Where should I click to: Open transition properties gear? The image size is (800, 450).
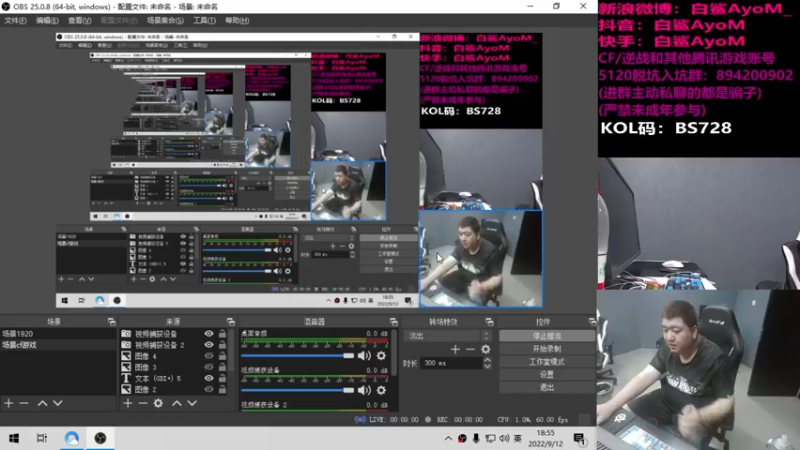486,349
